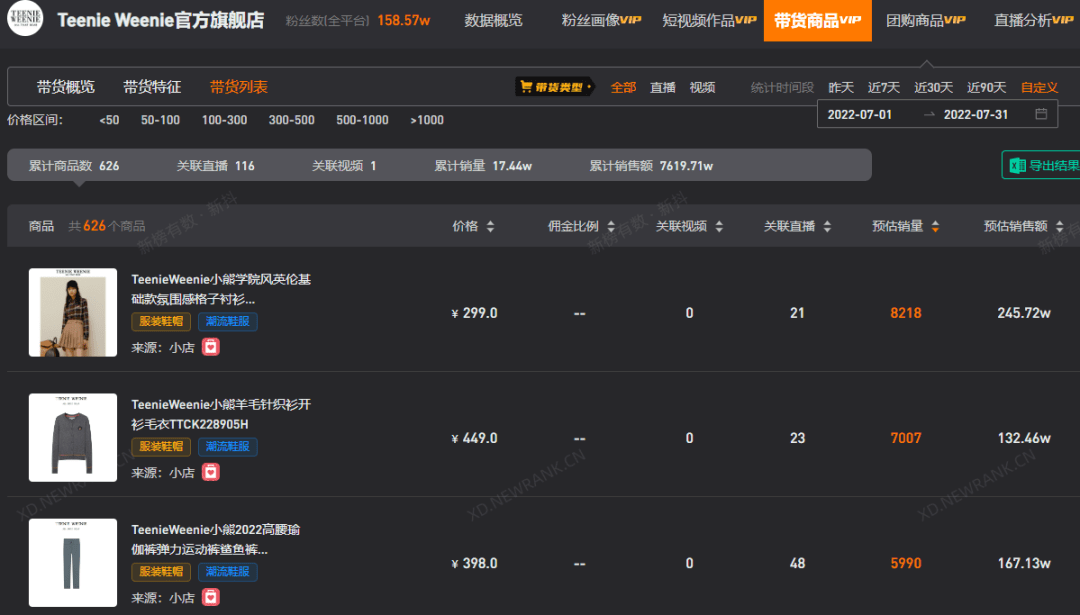Click estimated revenue 167.13w
This screenshot has height=615, width=1080.
pyautogui.click(x=1024, y=564)
